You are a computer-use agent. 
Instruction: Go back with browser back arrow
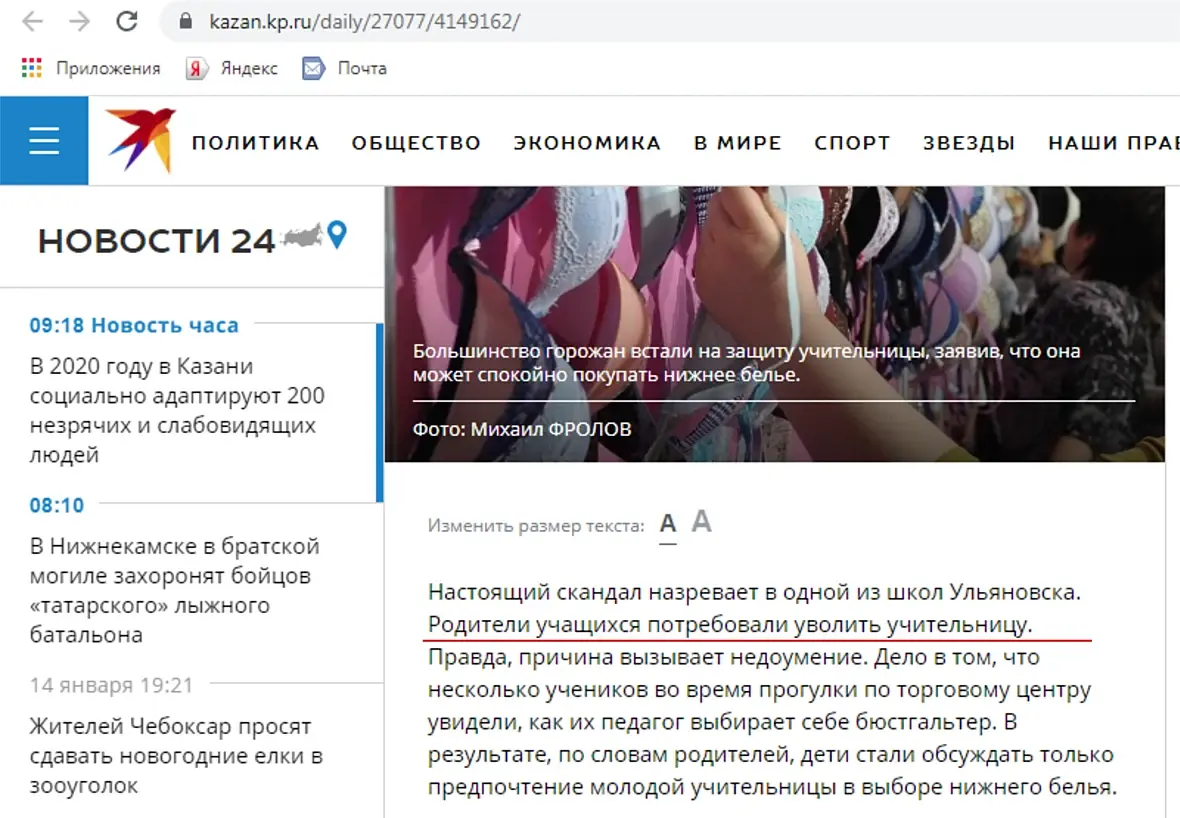32,21
